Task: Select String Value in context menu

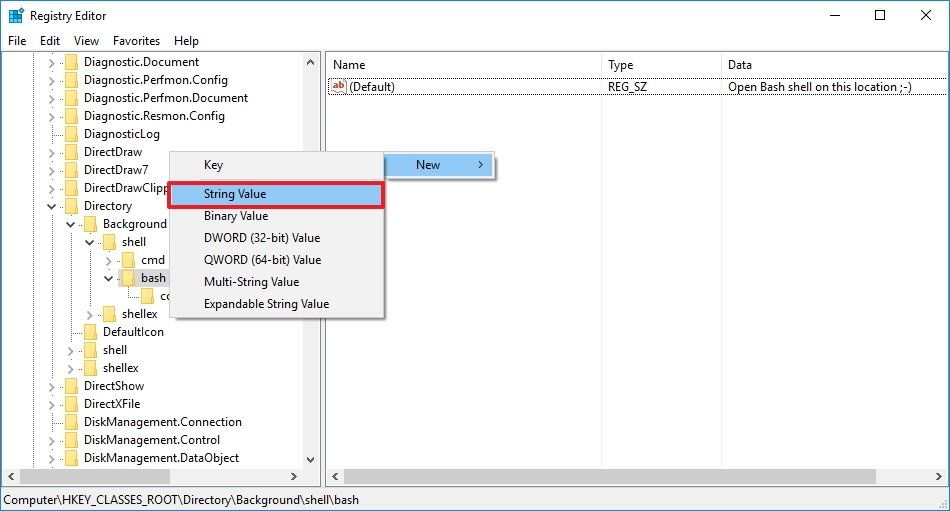Action: pos(276,194)
